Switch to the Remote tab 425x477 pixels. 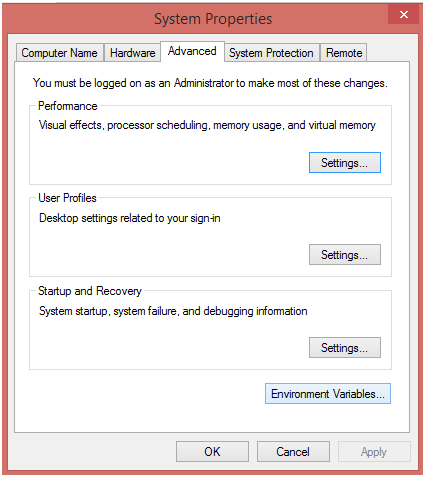tap(344, 53)
